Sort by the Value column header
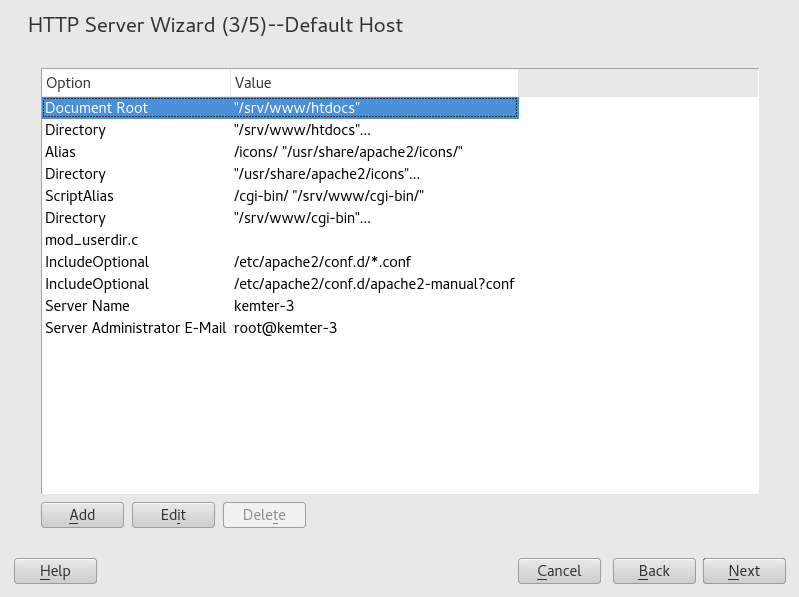Screen dimensions: 799x597 [373, 83]
